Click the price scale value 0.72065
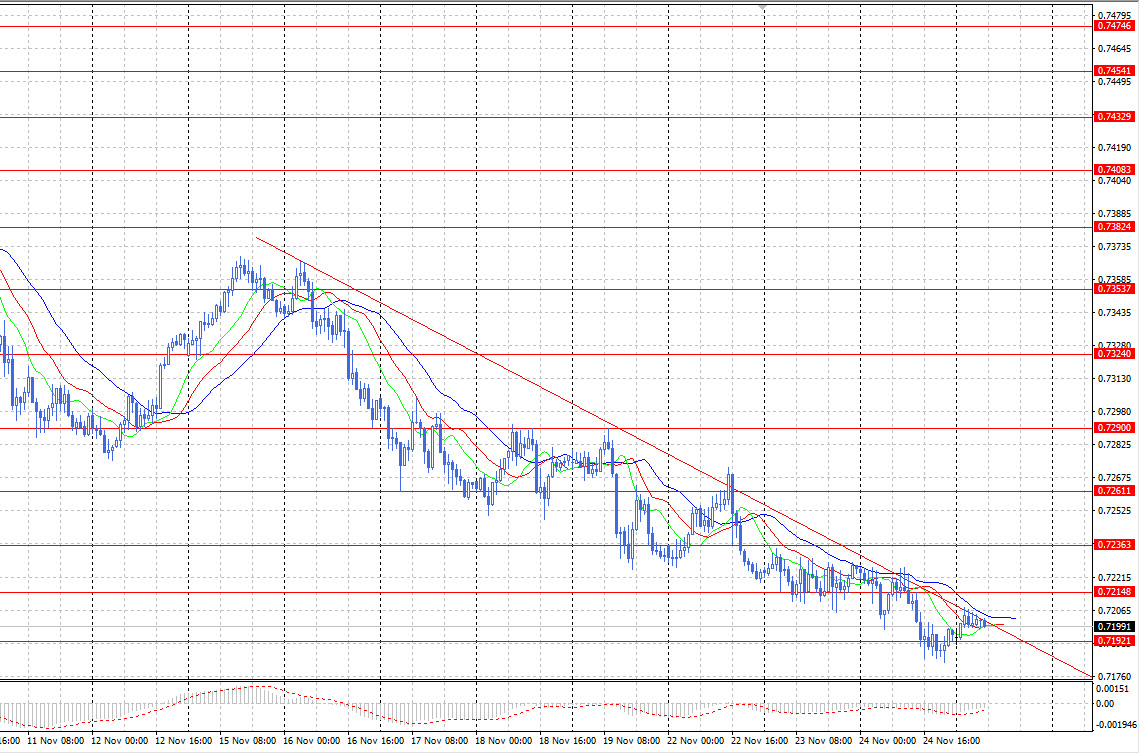Screen dimensions: 1140x754 tap(1114, 611)
